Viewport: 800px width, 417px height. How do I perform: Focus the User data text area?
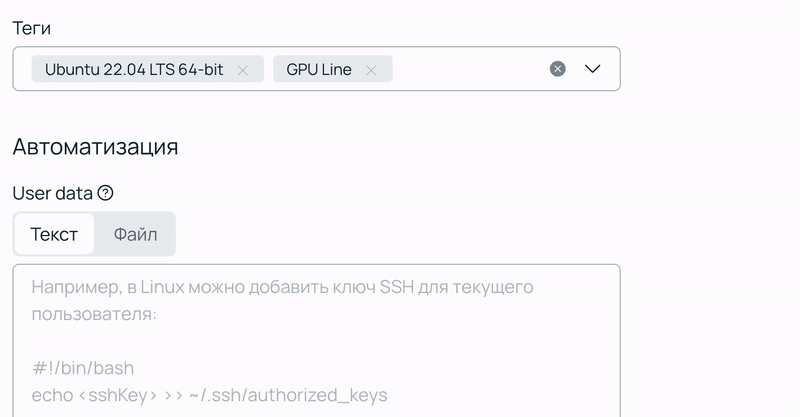point(316,340)
